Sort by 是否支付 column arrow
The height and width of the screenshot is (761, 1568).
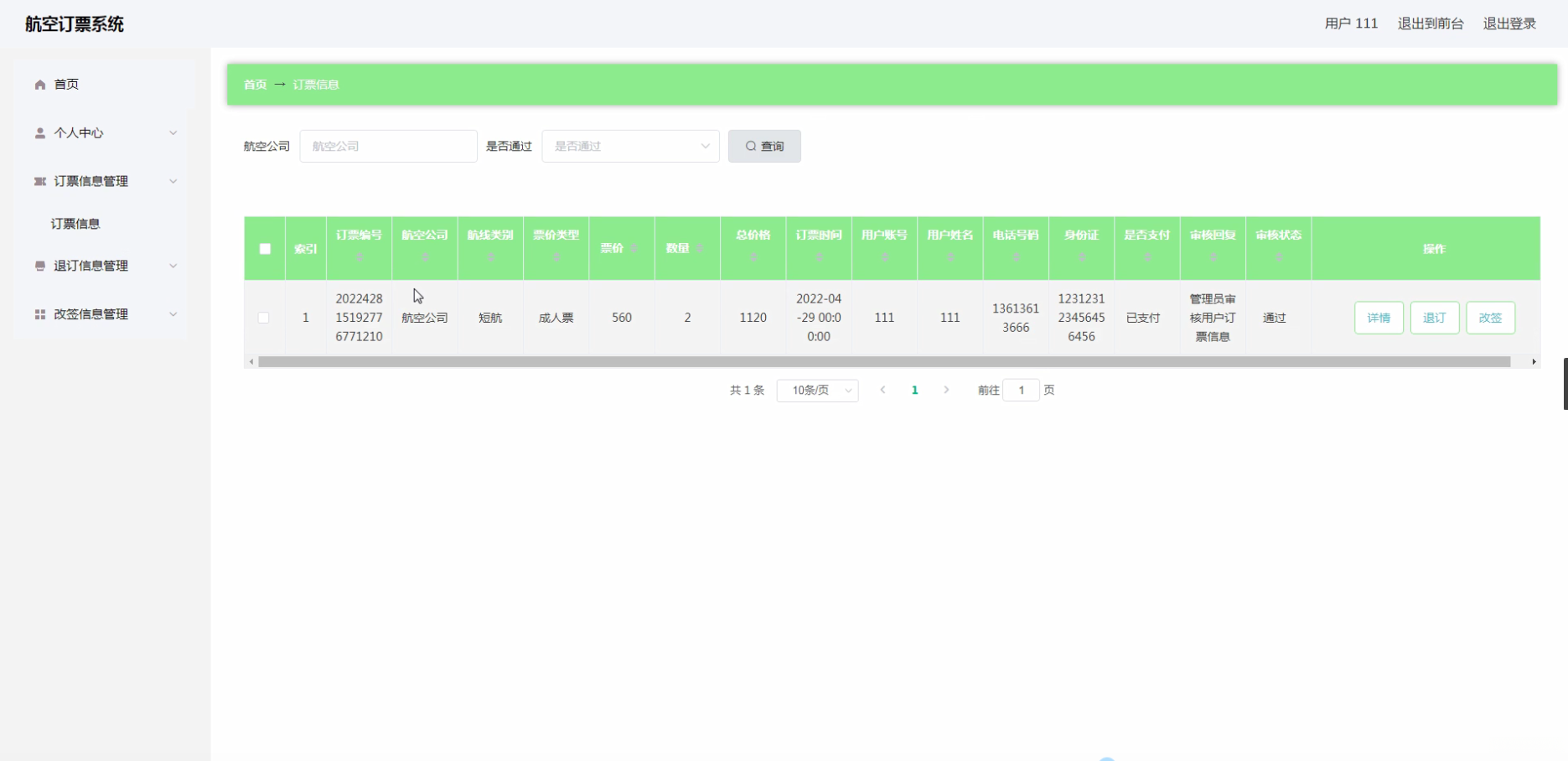[x=1147, y=257]
